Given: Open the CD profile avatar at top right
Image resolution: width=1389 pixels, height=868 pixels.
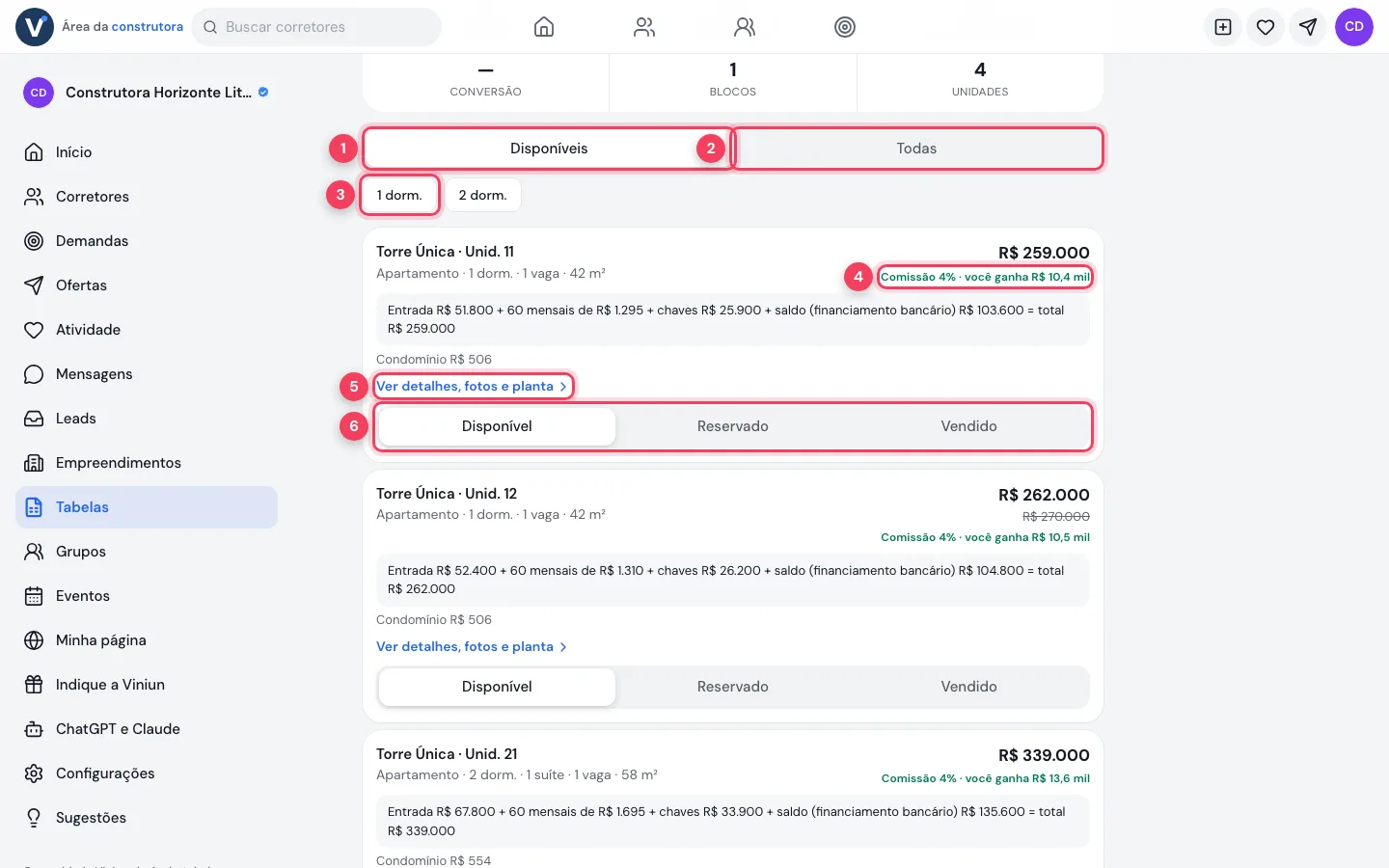Looking at the screenshot, I should tap(1354, 27).
